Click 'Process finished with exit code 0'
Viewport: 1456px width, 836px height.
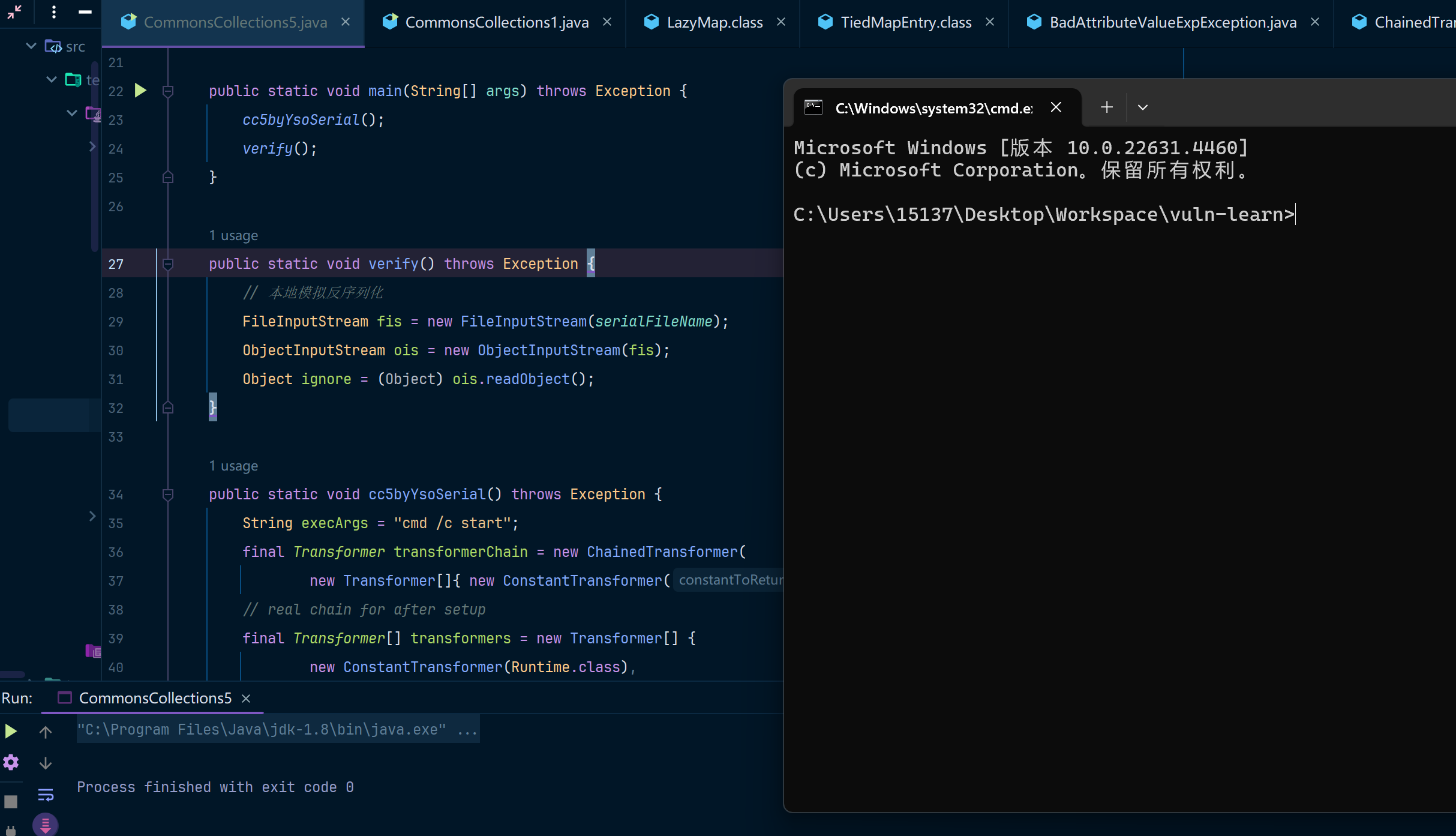click(215, 787)
